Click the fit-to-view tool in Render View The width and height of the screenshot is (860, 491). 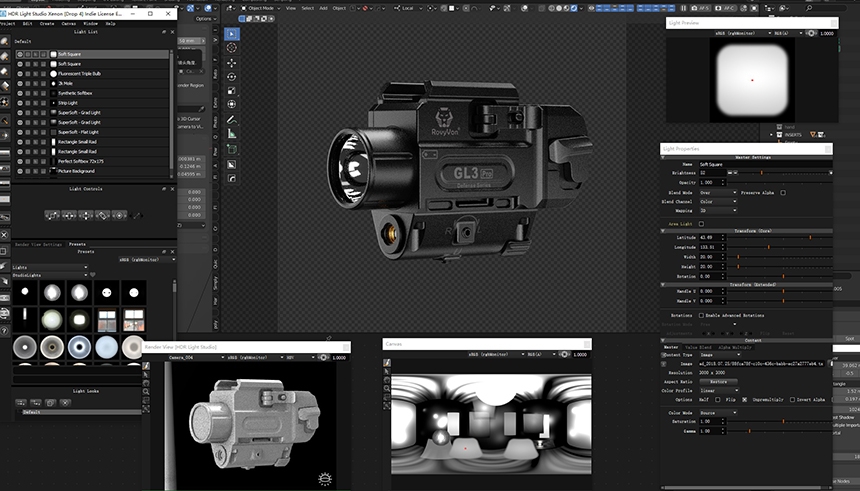click(146, 409)
